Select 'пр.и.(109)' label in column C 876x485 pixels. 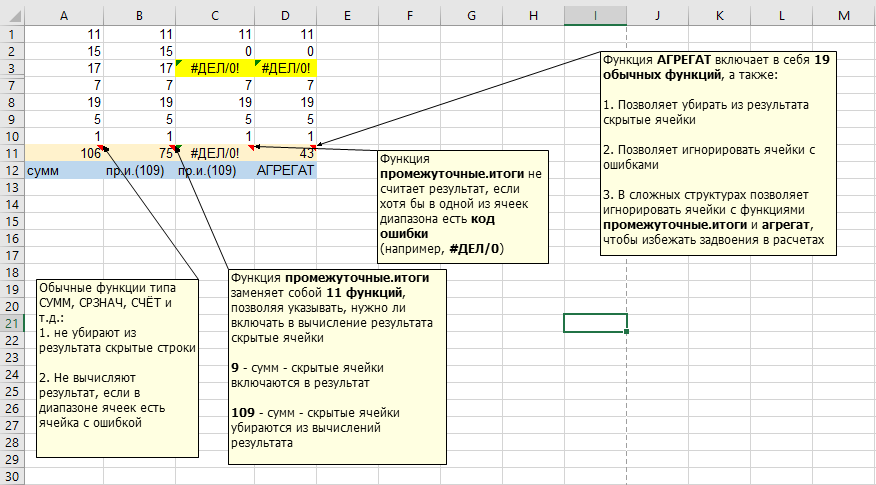(215, 170)
